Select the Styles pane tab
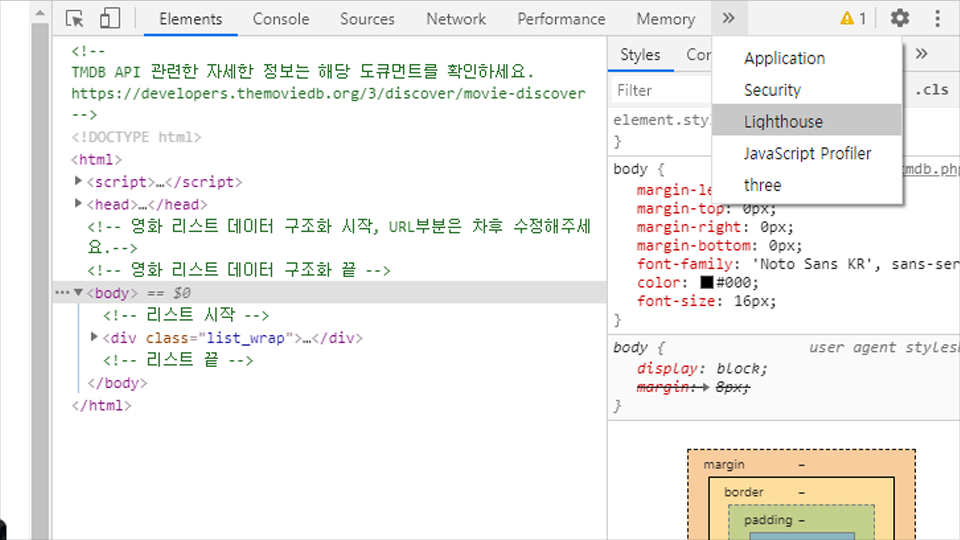The image size is (960, 540). [640, 54]
